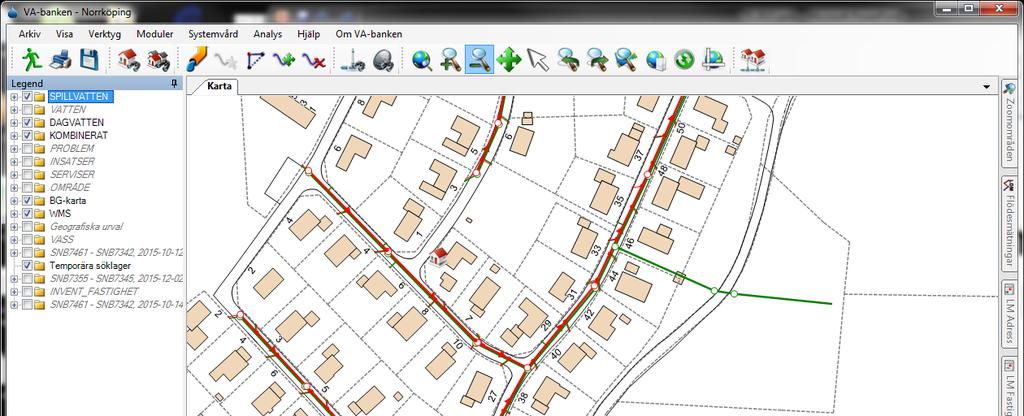
Task: Select the white arrow pointer tool
Action: [x=538, y=61]
